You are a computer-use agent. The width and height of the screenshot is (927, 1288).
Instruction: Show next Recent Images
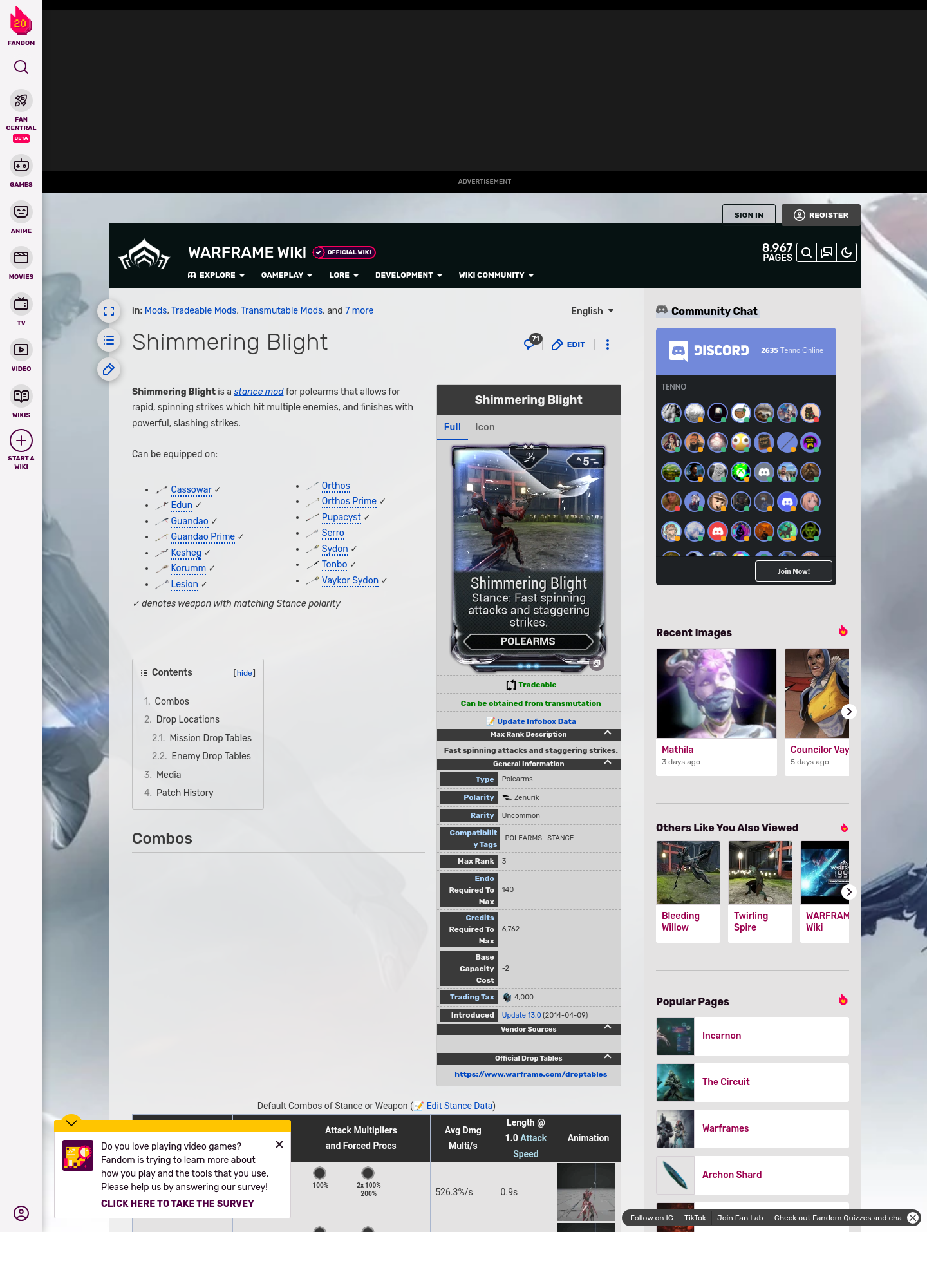click(x=848, y=712)
